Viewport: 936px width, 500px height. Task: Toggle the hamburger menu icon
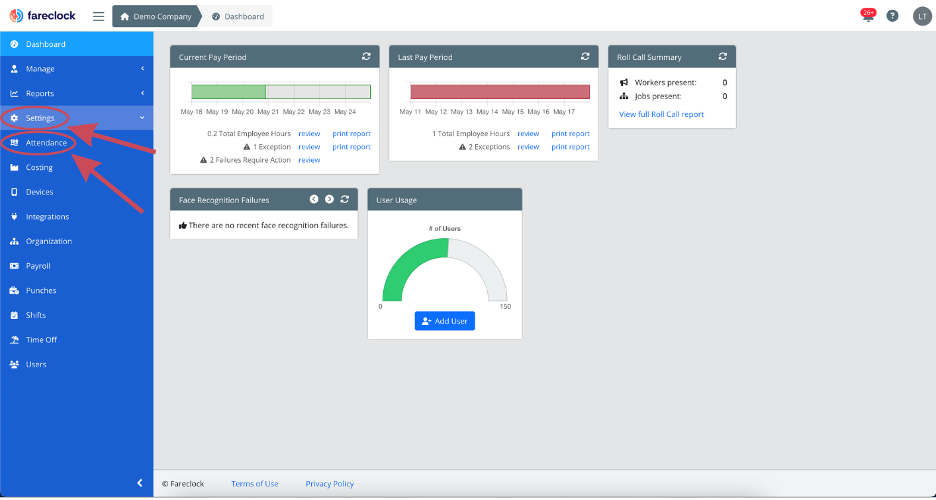point(98,16)
